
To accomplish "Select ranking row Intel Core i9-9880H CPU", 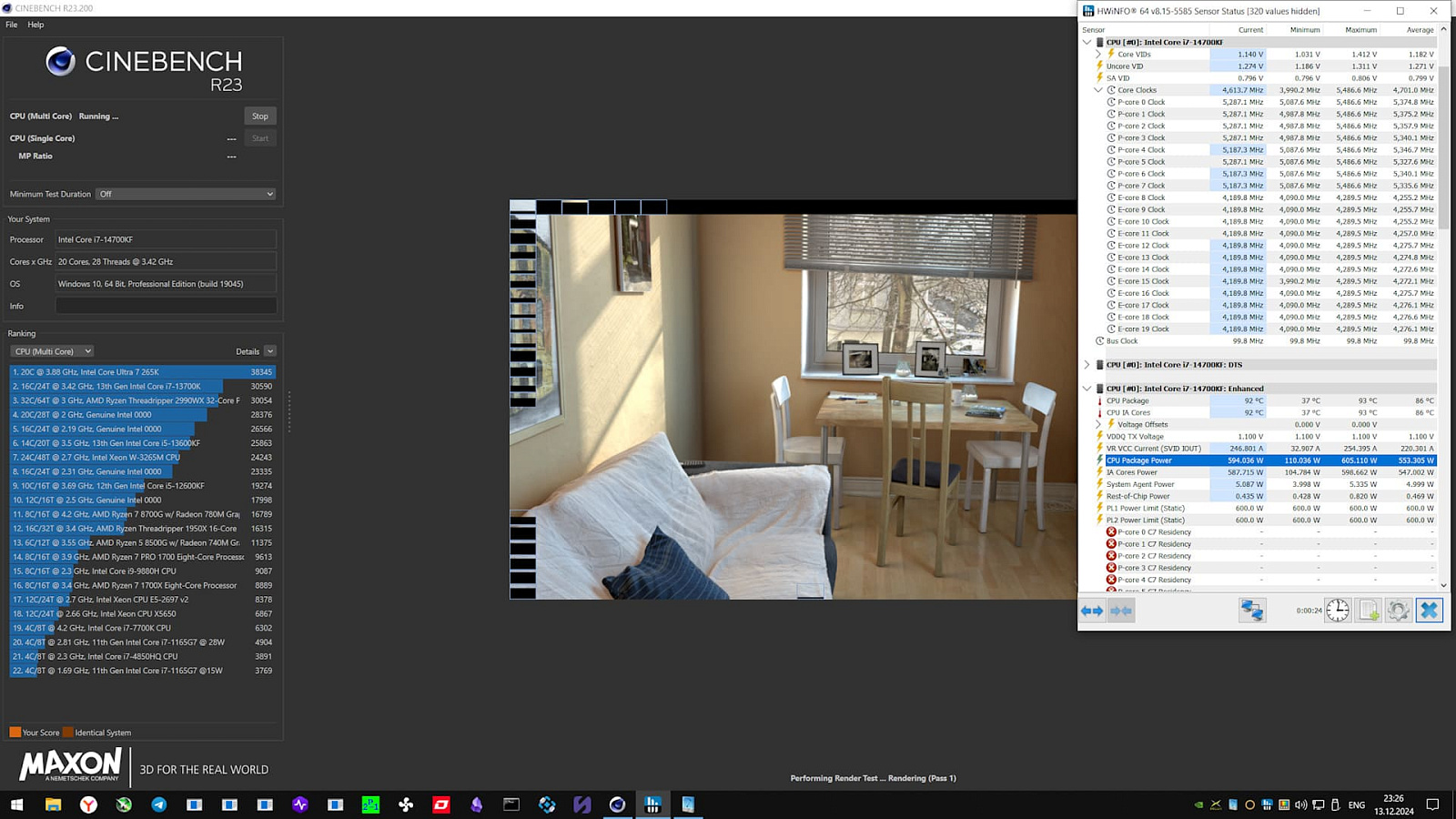I will (x=142, y=571).
